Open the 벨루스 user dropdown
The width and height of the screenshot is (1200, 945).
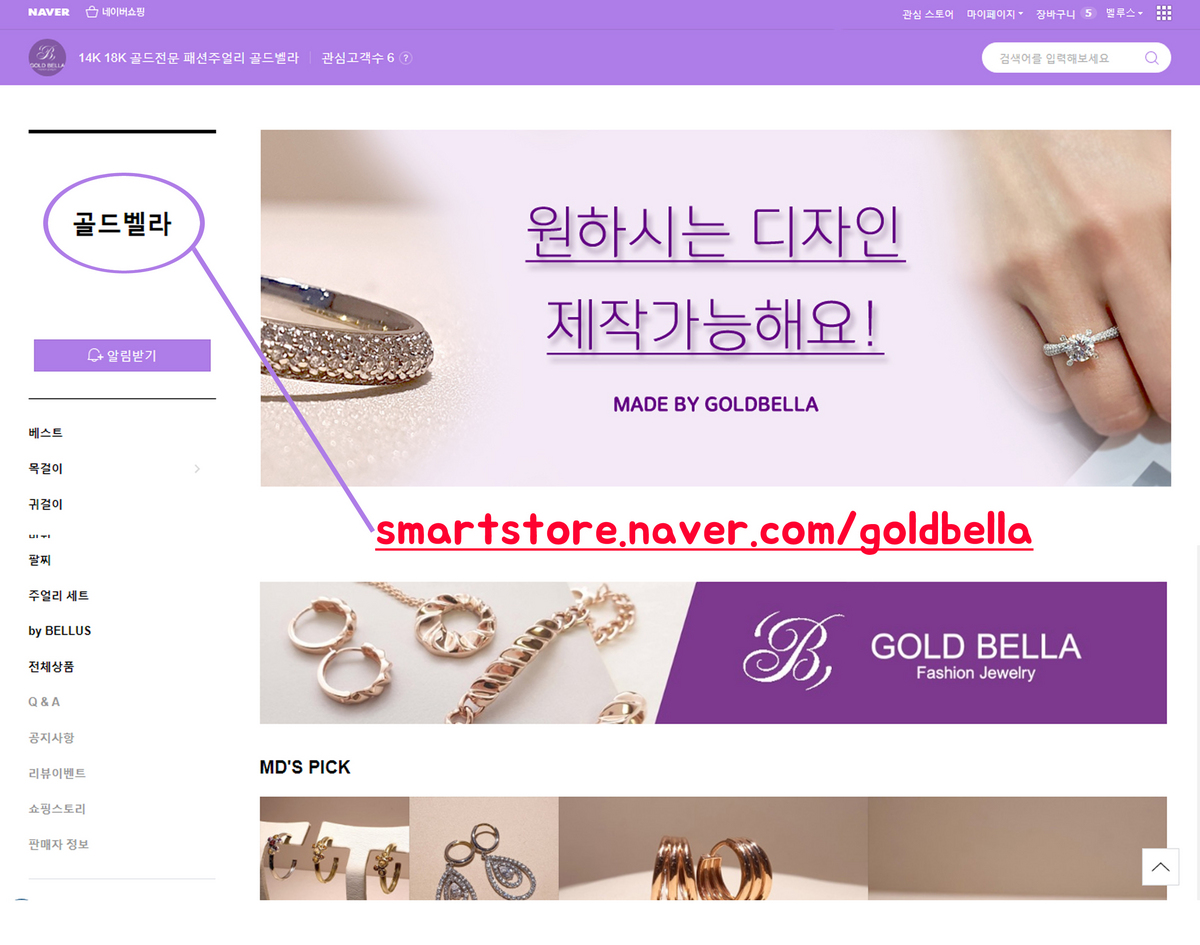[1124, 13]
